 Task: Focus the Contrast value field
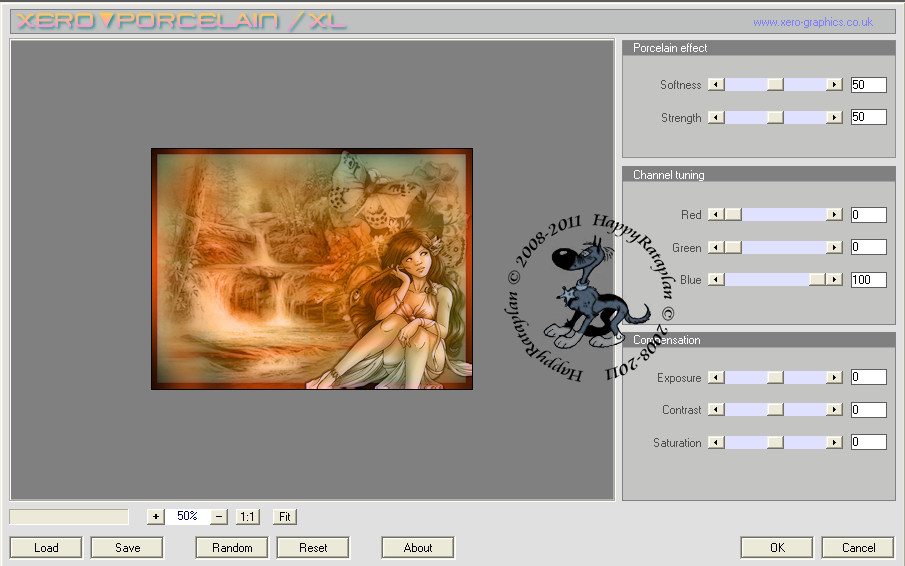point(869,410)
